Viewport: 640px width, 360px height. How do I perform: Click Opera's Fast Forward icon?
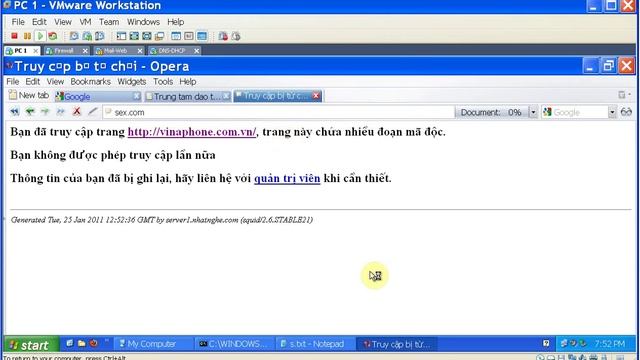tap(60, 111)
